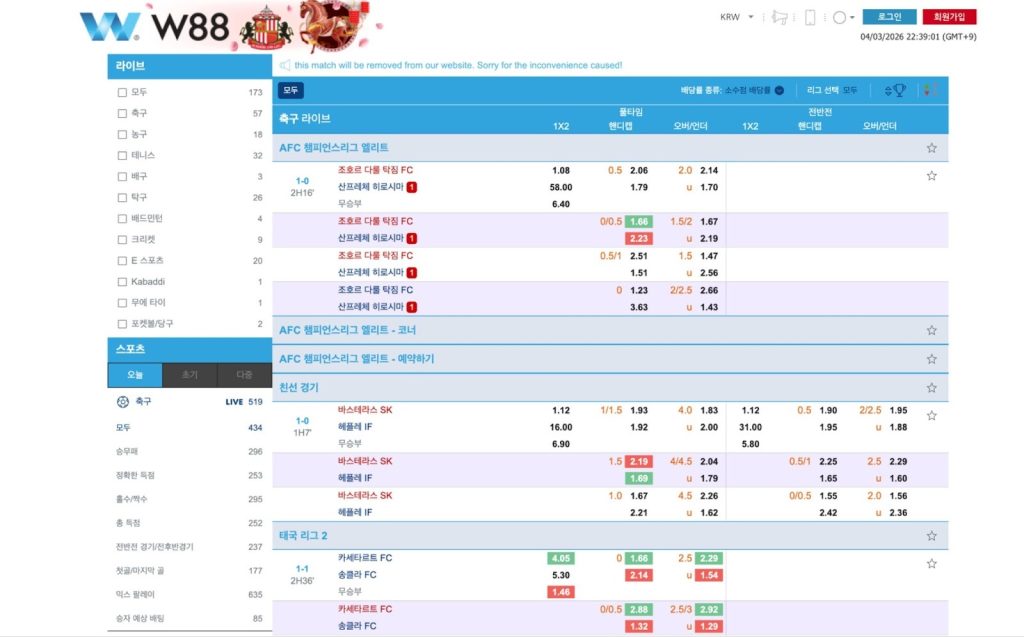1024x637 pixels.
Task: Bet on 카세타르트 FC 1X2 odds 4.05
Action: [560, 559]
